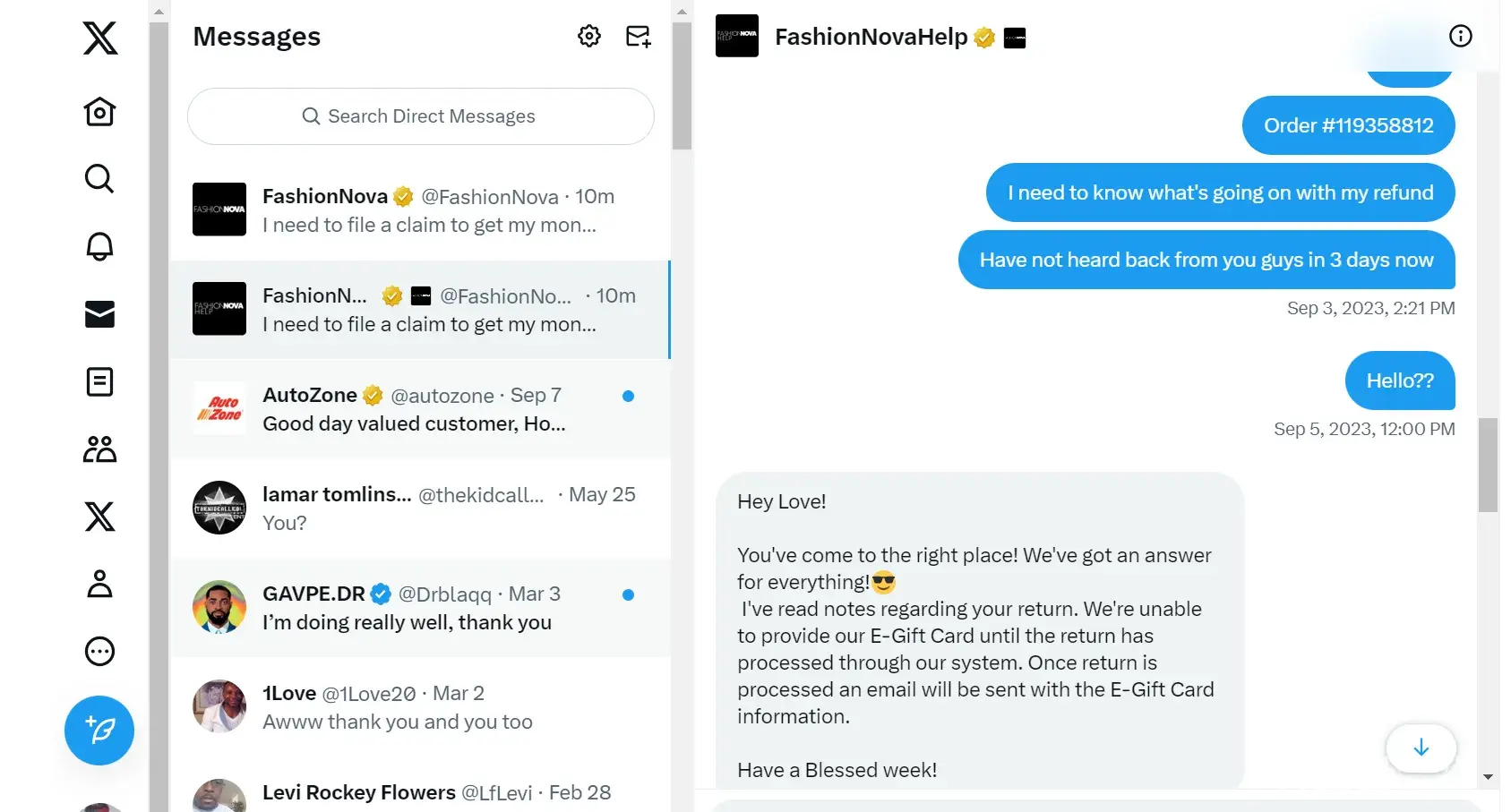This screenshot has width=1511, height=812.
Task: Click the compose Post feather button
Action: (99, 731)
